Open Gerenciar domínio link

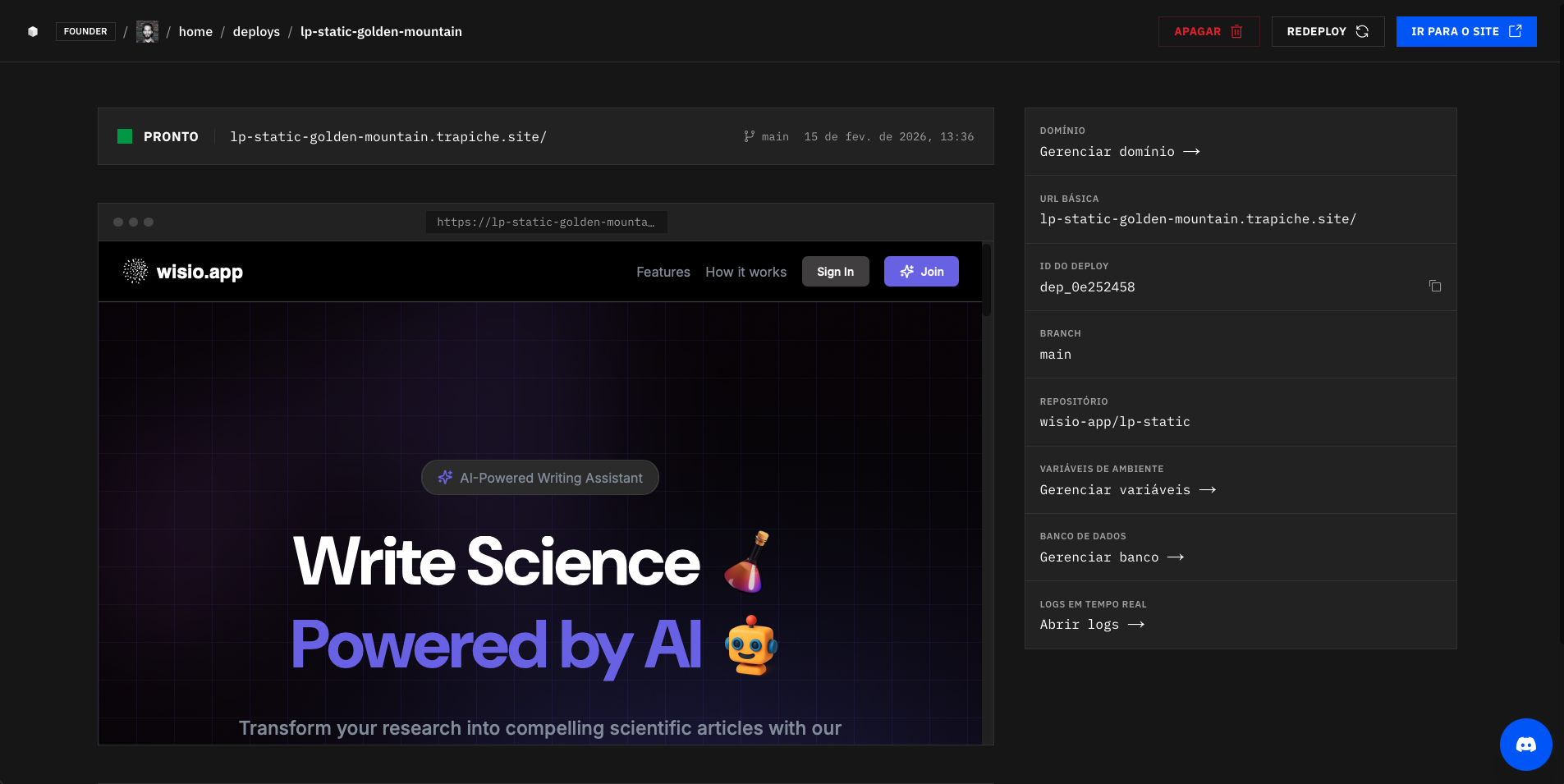pos(1119,152)
